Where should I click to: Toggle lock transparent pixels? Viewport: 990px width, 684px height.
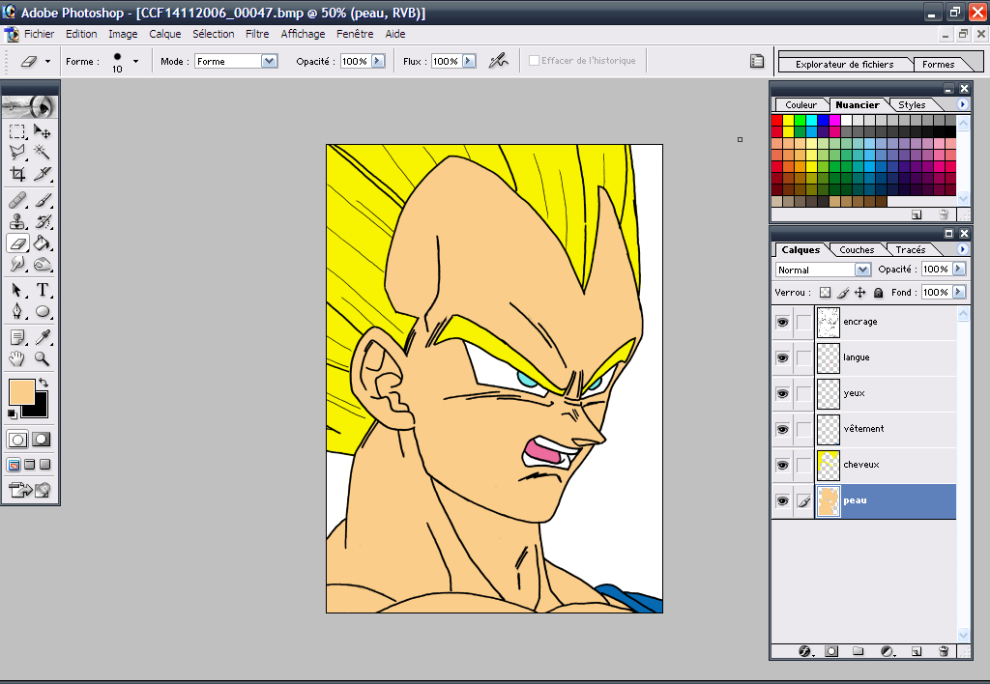pyautogui.click(x=825, y=292)
